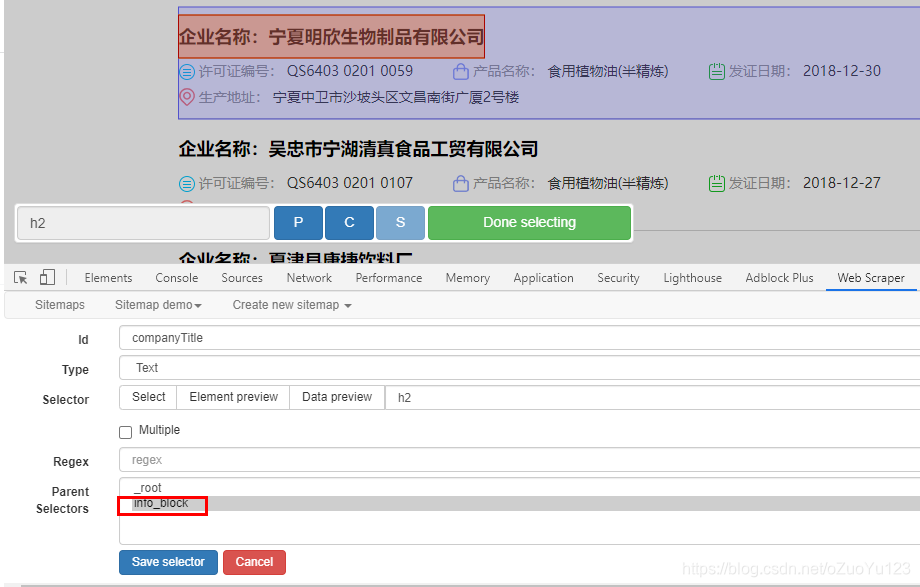
Task: Click license number icon in first company entry
Action: click(187, 72)
